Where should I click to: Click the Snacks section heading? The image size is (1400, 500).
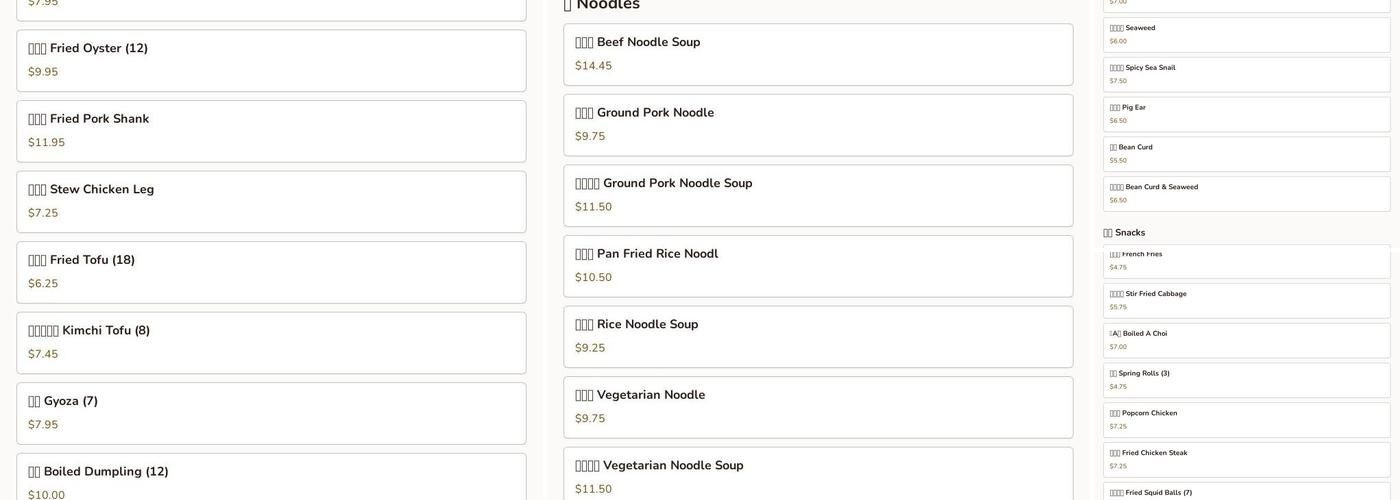click(1125, 233)
